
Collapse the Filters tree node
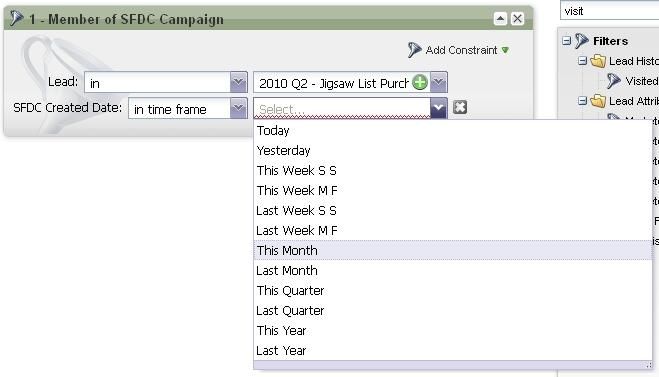coord(567,41)
